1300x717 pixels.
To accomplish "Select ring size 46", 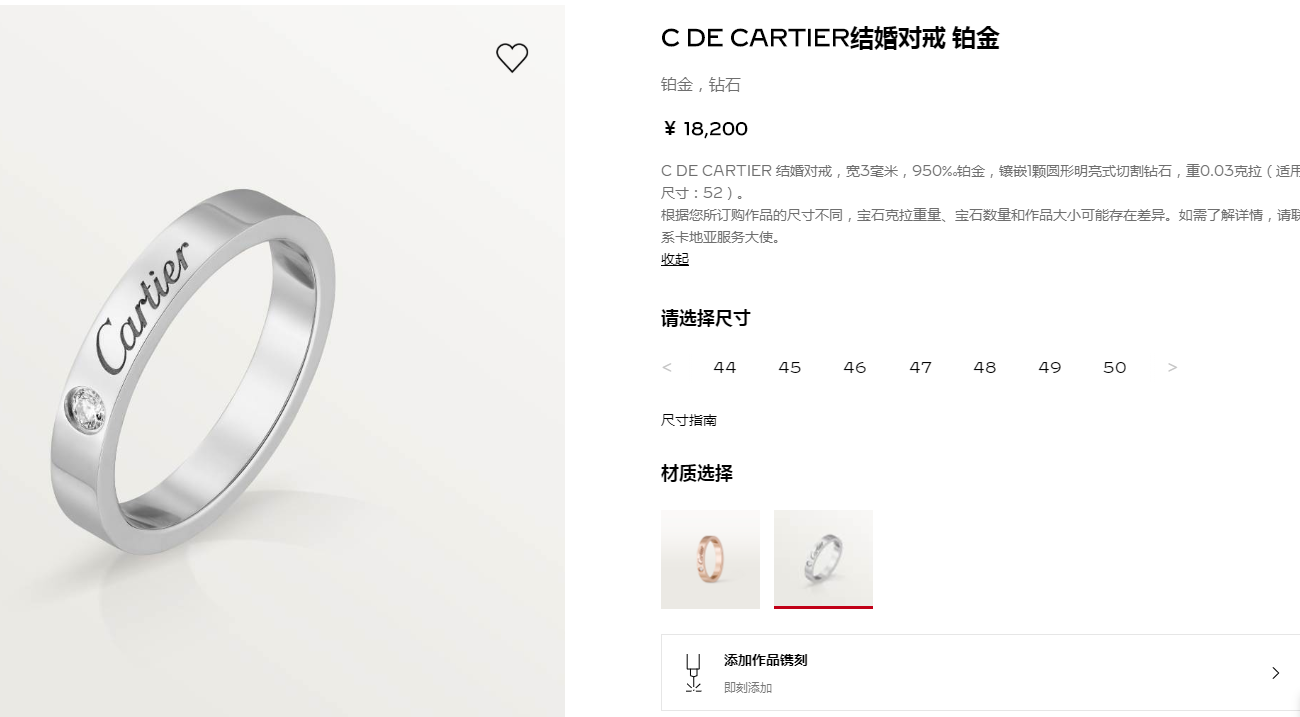I will click(x=855, y=367).
